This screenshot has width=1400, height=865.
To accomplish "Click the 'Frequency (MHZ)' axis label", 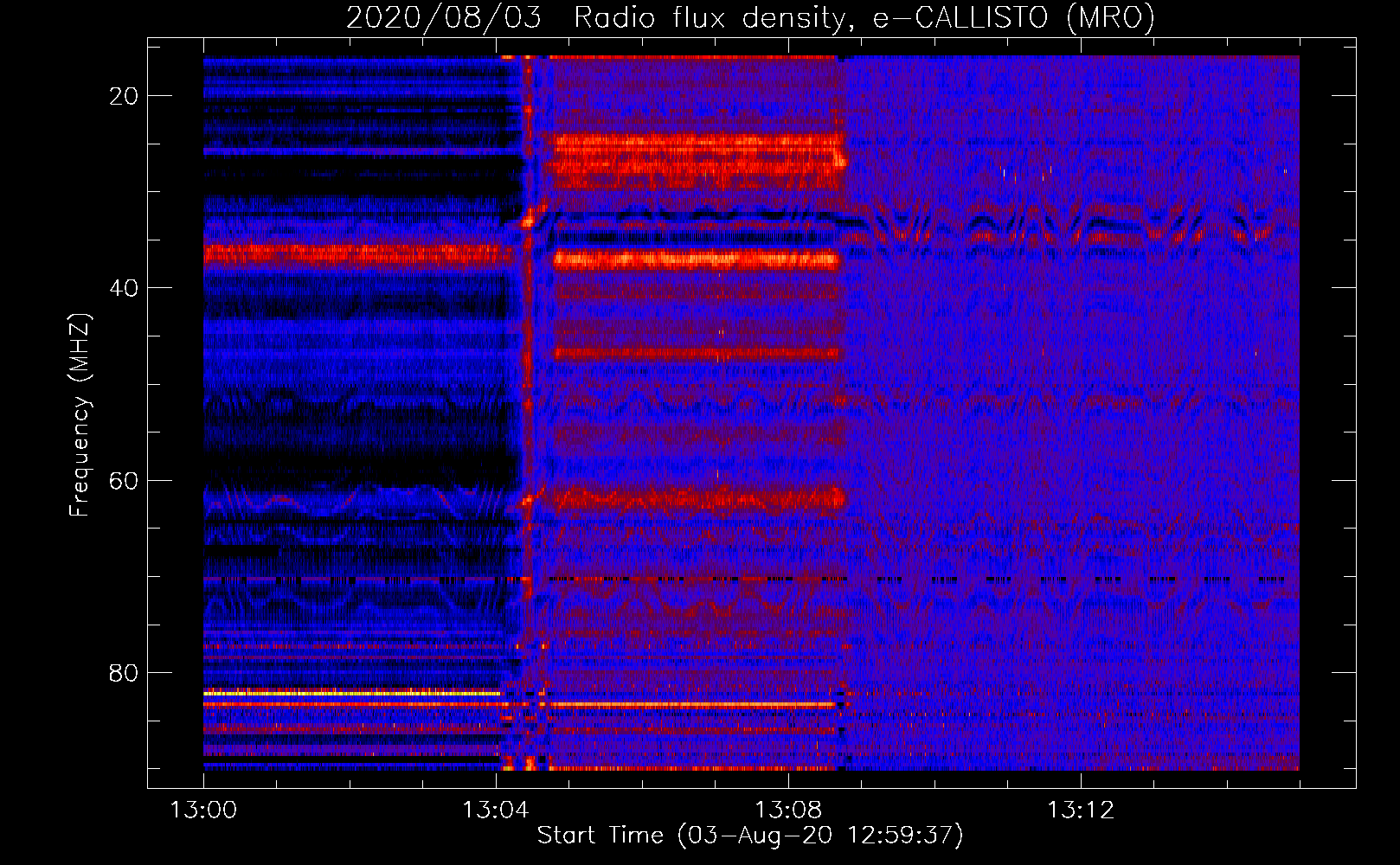I will pos(80,415).
